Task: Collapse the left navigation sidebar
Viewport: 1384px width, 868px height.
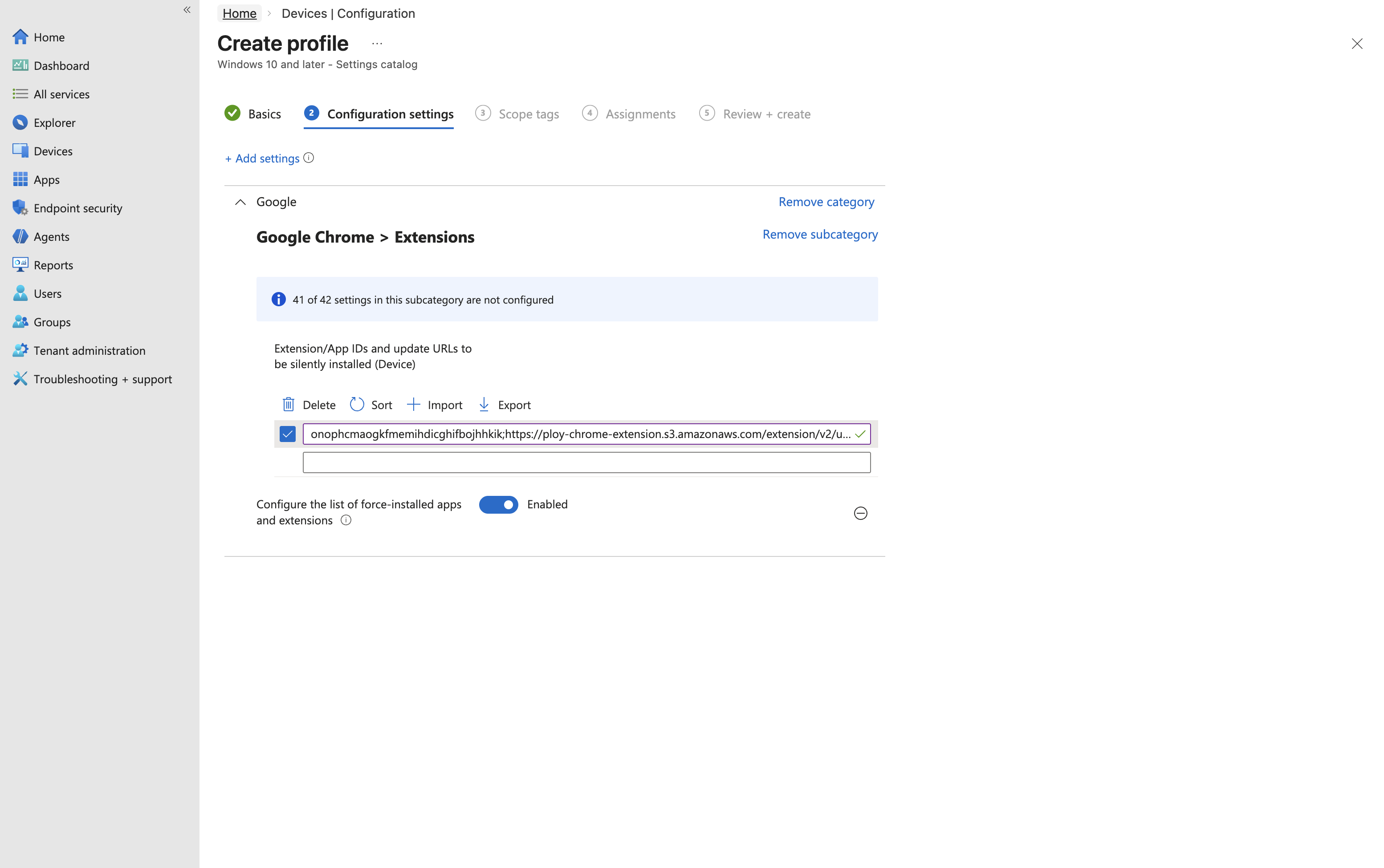Action: (x=187, y=10)
